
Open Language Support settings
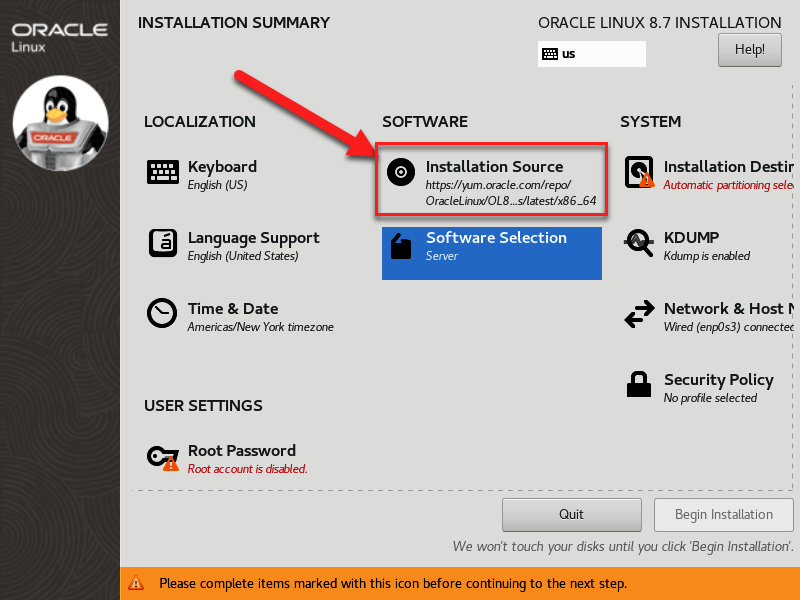point(254,238)
